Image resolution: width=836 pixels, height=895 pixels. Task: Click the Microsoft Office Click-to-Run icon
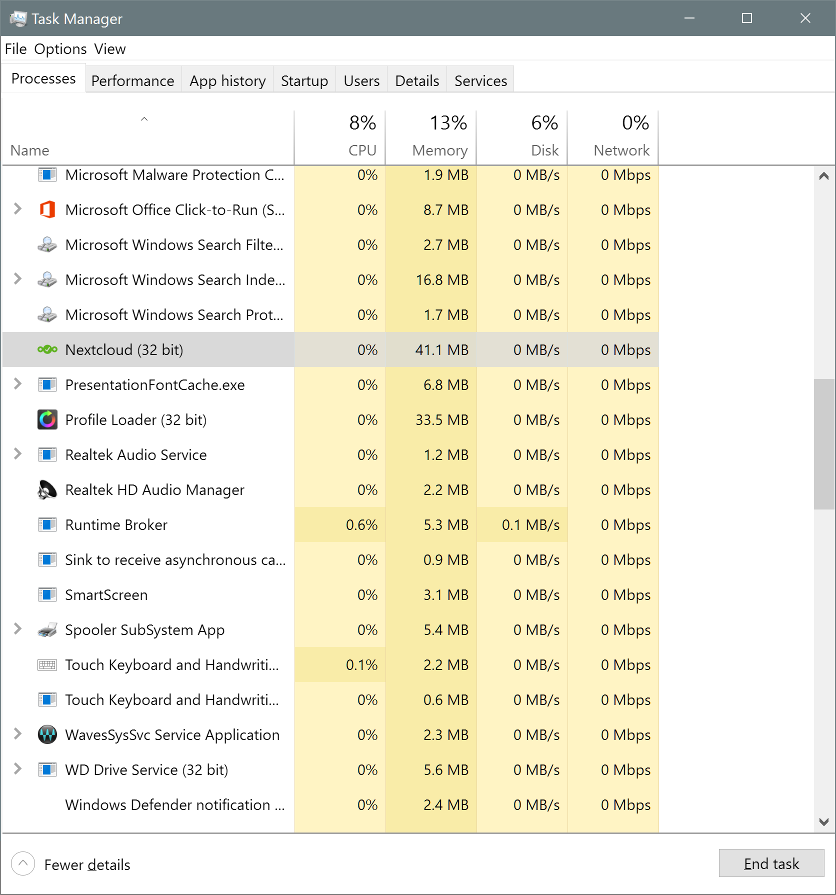click(x=47, y=210)
